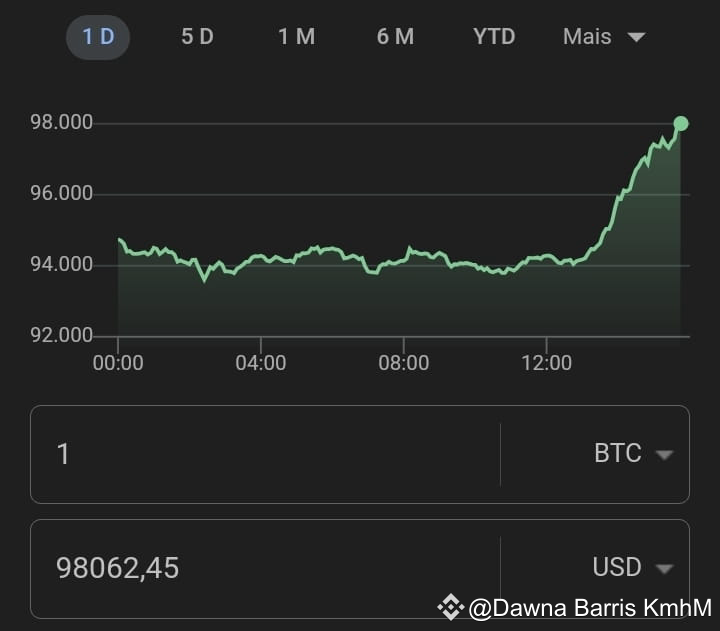Show the 1 M chart range

pos(297,37)
